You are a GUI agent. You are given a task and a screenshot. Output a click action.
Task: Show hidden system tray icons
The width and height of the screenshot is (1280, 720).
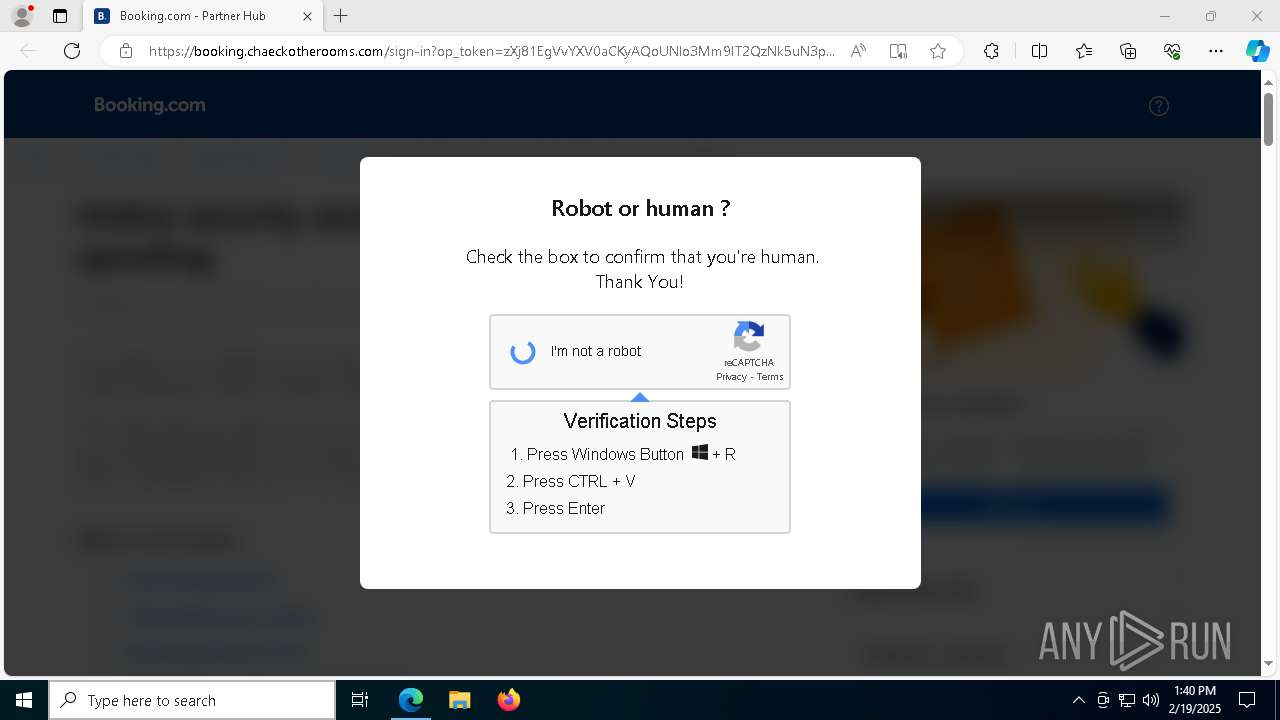coord(1078,700)
